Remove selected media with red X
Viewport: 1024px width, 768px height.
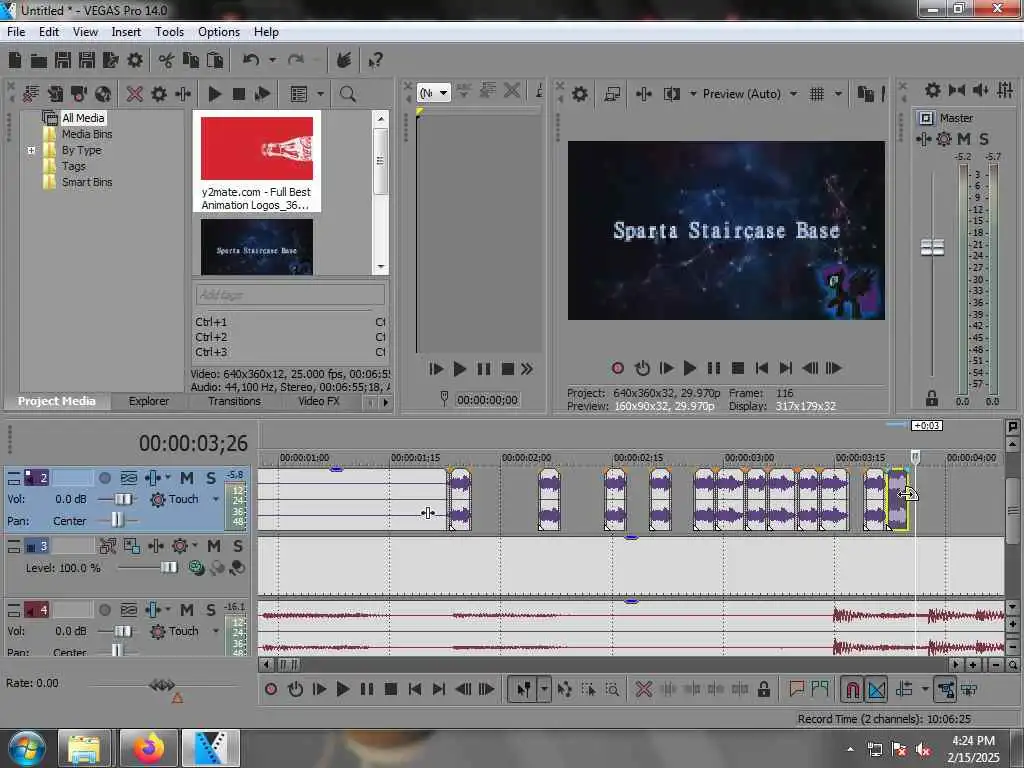[135, 94]
